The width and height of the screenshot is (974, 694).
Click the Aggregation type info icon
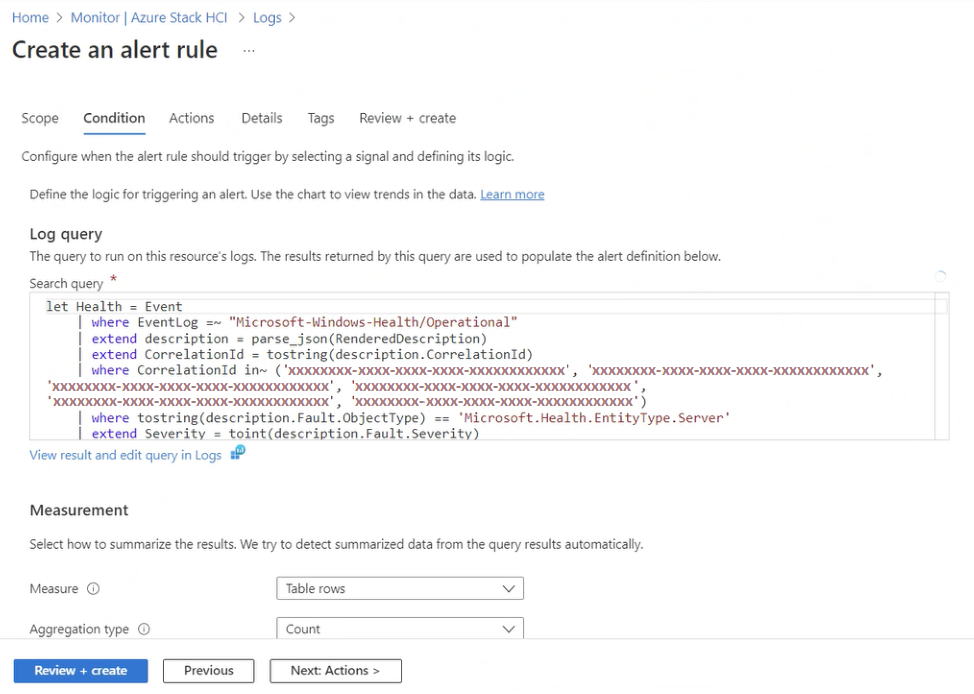click(143, 629)
